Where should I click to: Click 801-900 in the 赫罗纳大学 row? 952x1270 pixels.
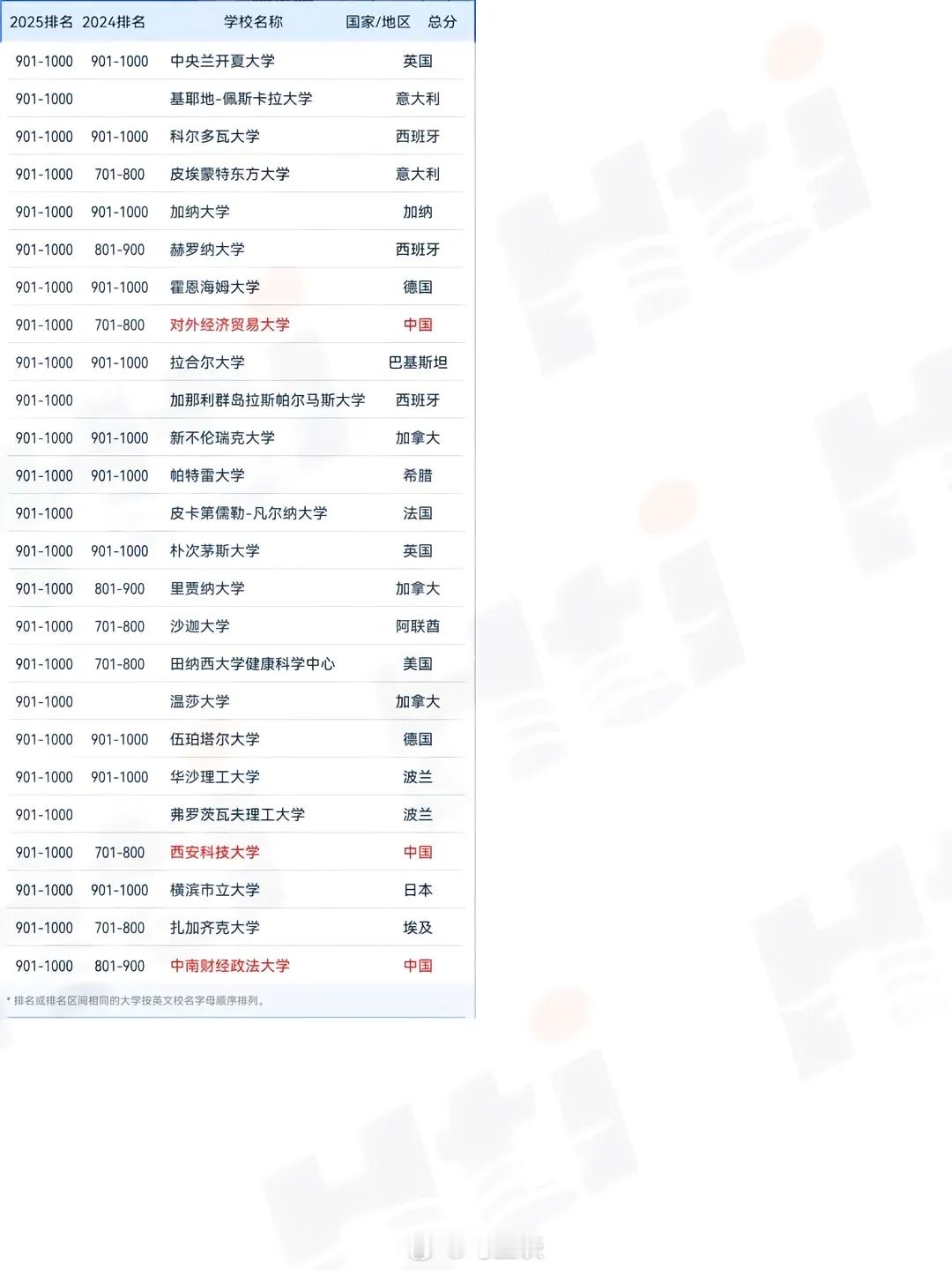tap(120, 250)
